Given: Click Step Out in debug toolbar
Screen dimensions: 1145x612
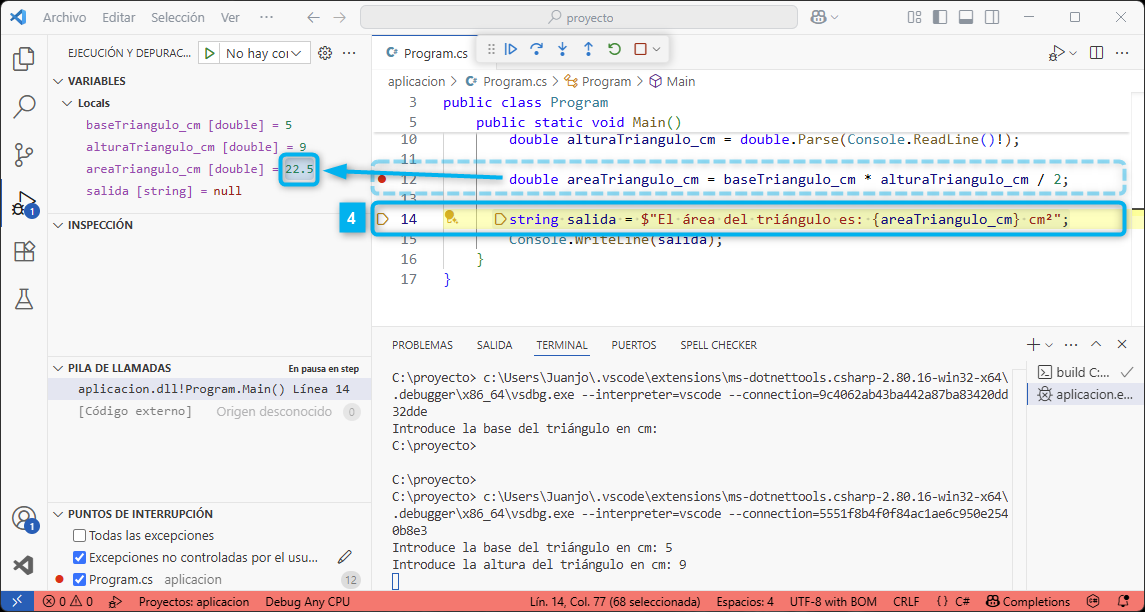Looking at the screenshot, I should [x=588, y=49].
